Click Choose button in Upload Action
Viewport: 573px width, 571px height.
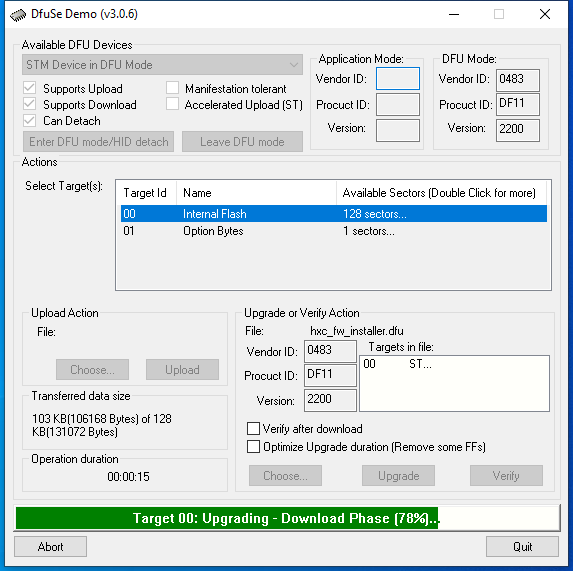pos(92,369)
